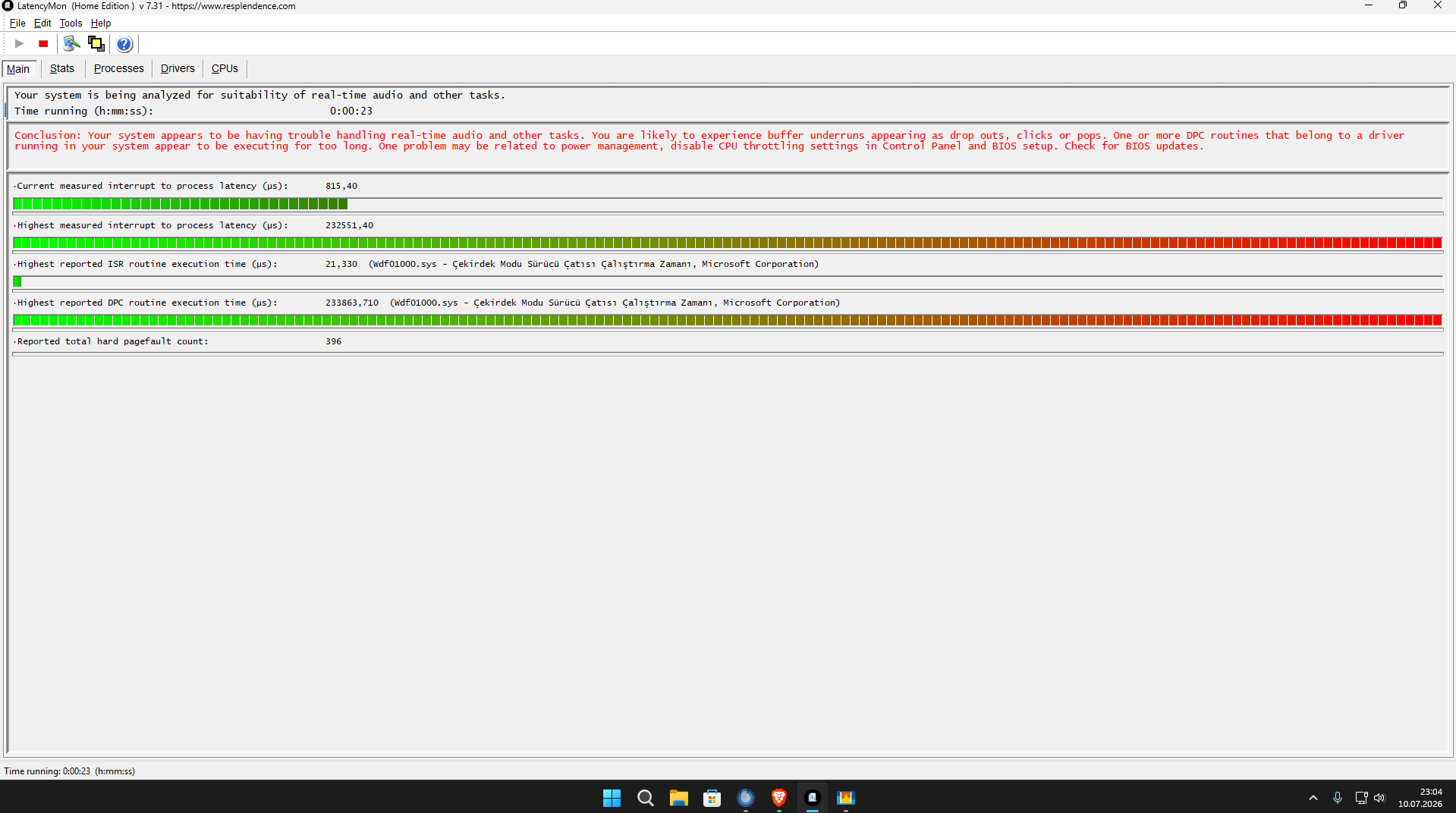Click the ISR execution time bar
Screen dimensions: 1456x813
click(x=728, y=281)
